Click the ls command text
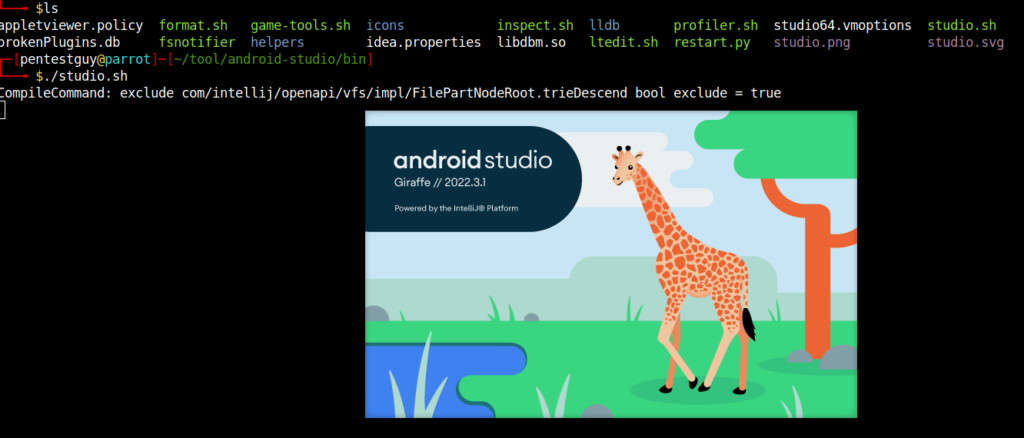 click(x=50, y=9)
